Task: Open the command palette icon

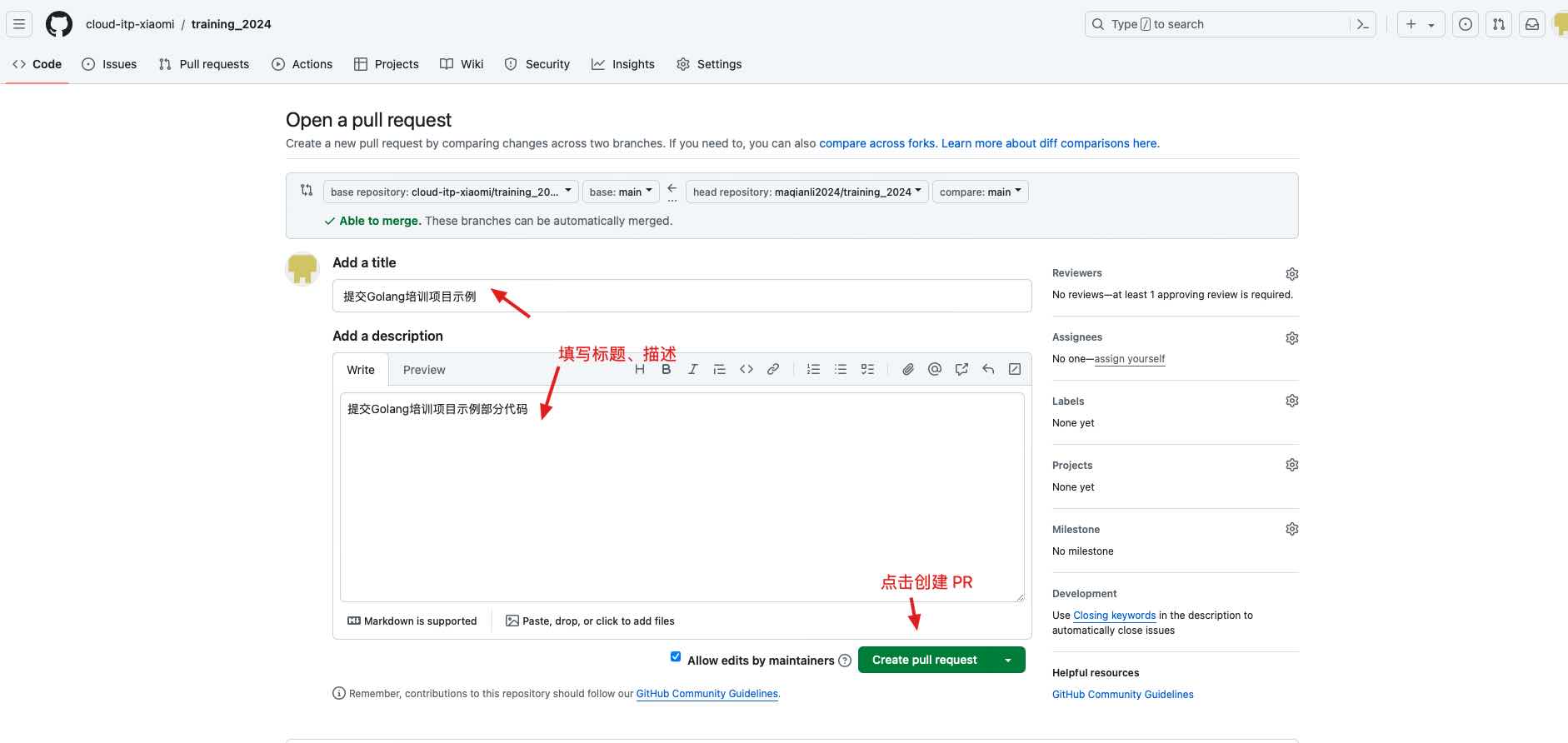Action: click(x=1363, y=24)
